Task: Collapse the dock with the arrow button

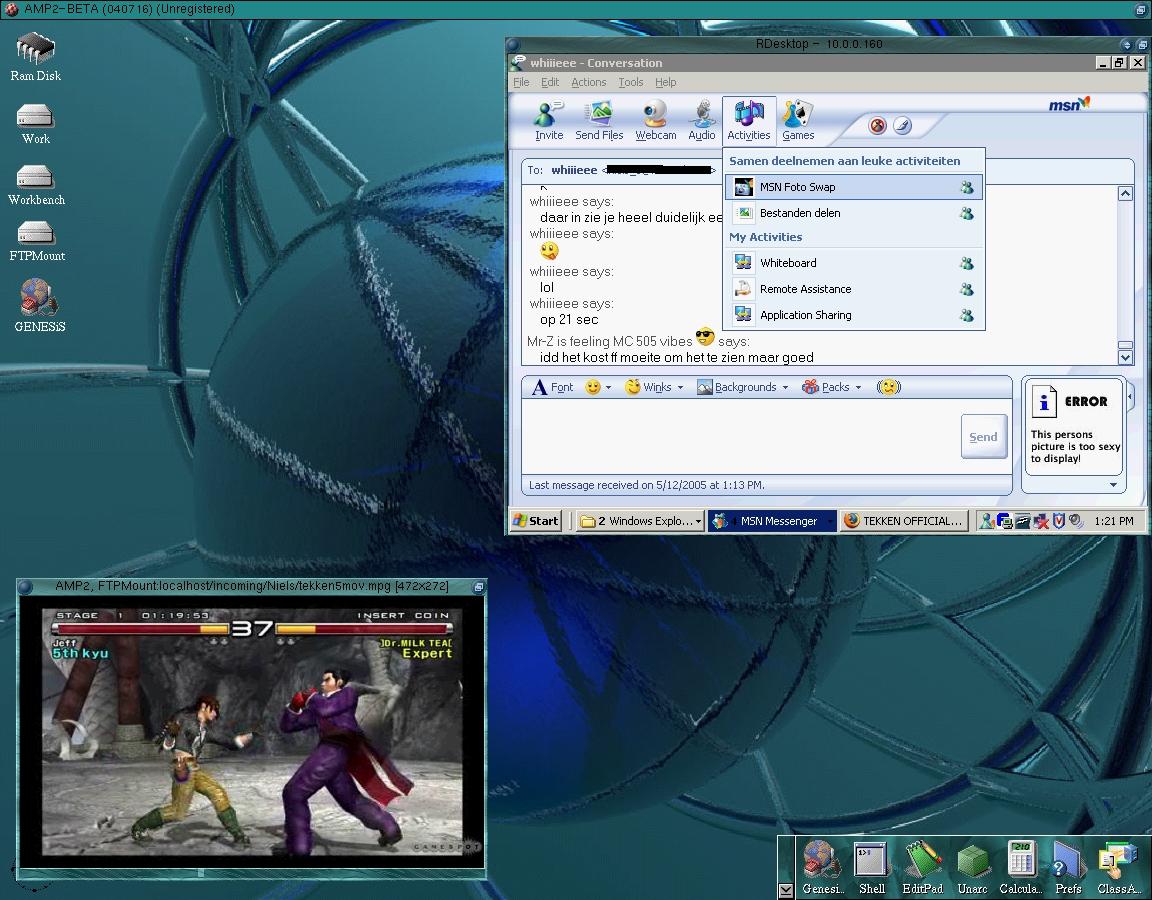Action: [x=785, y=890]
